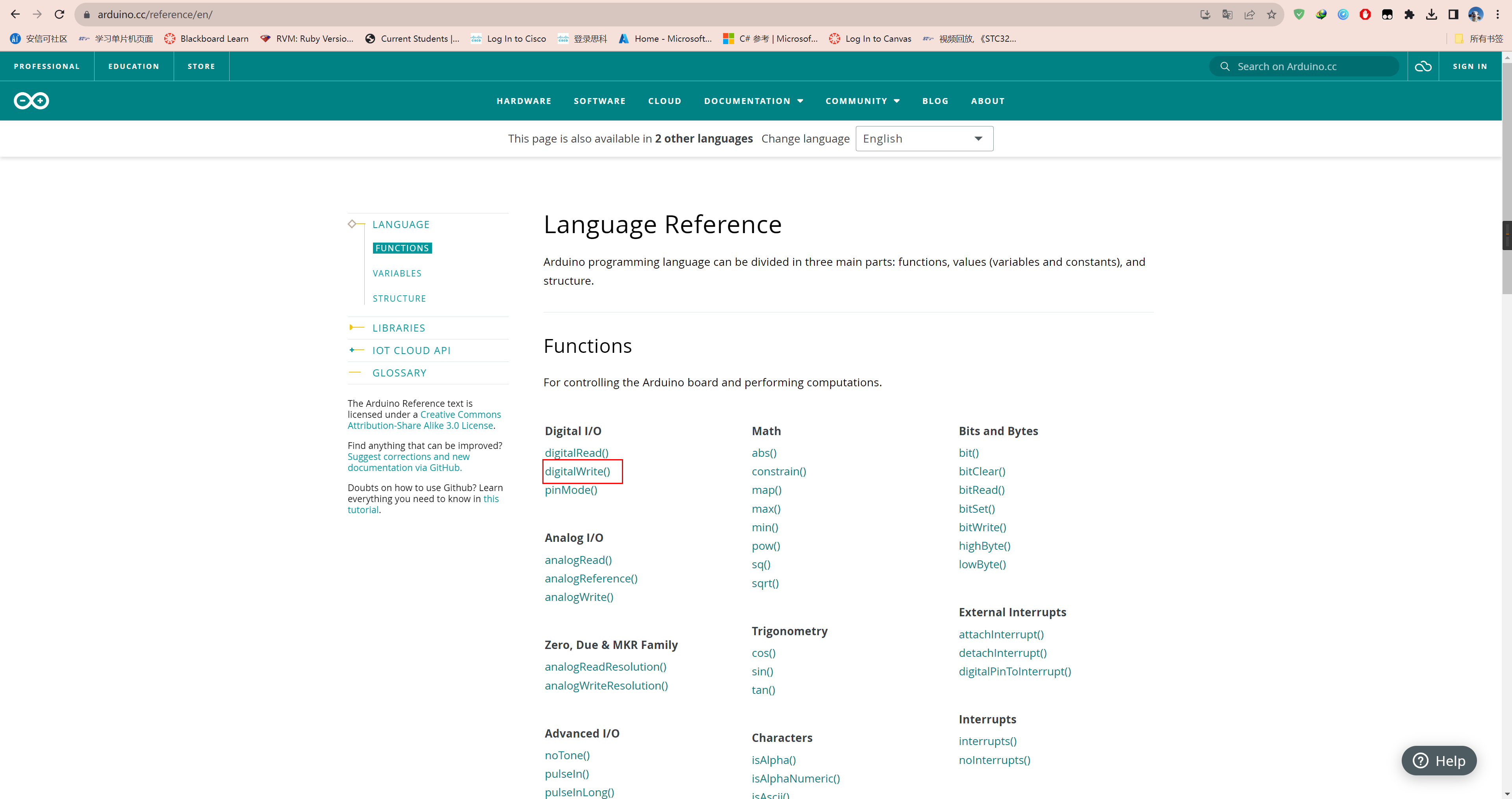Screen dimensions: 1512x799
Task: Open the constrain() math link
Action: [x=779, y=471]
